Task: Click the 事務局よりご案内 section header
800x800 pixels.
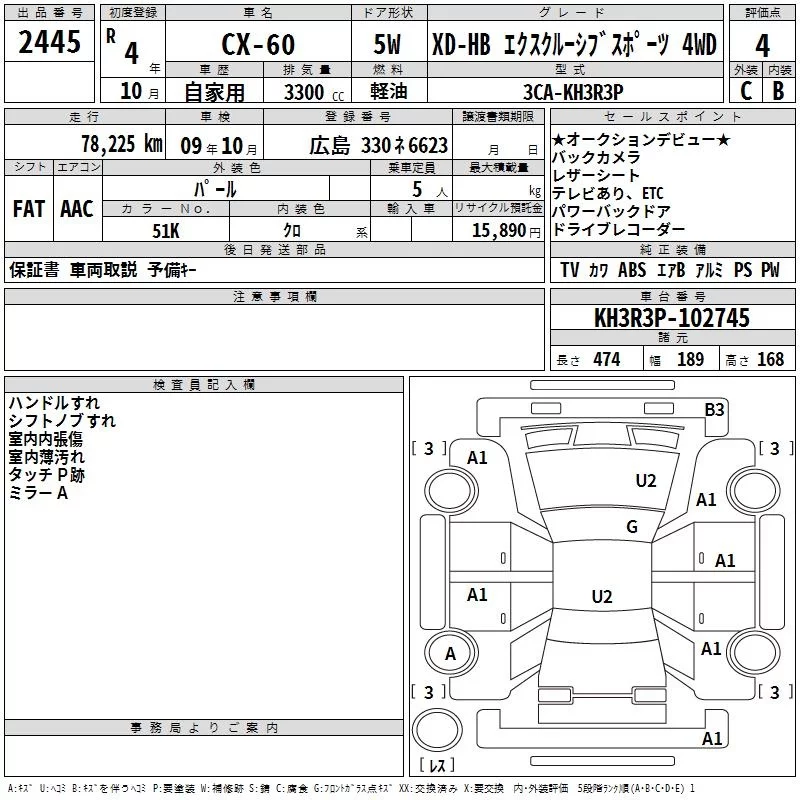Action: [204, 728]
